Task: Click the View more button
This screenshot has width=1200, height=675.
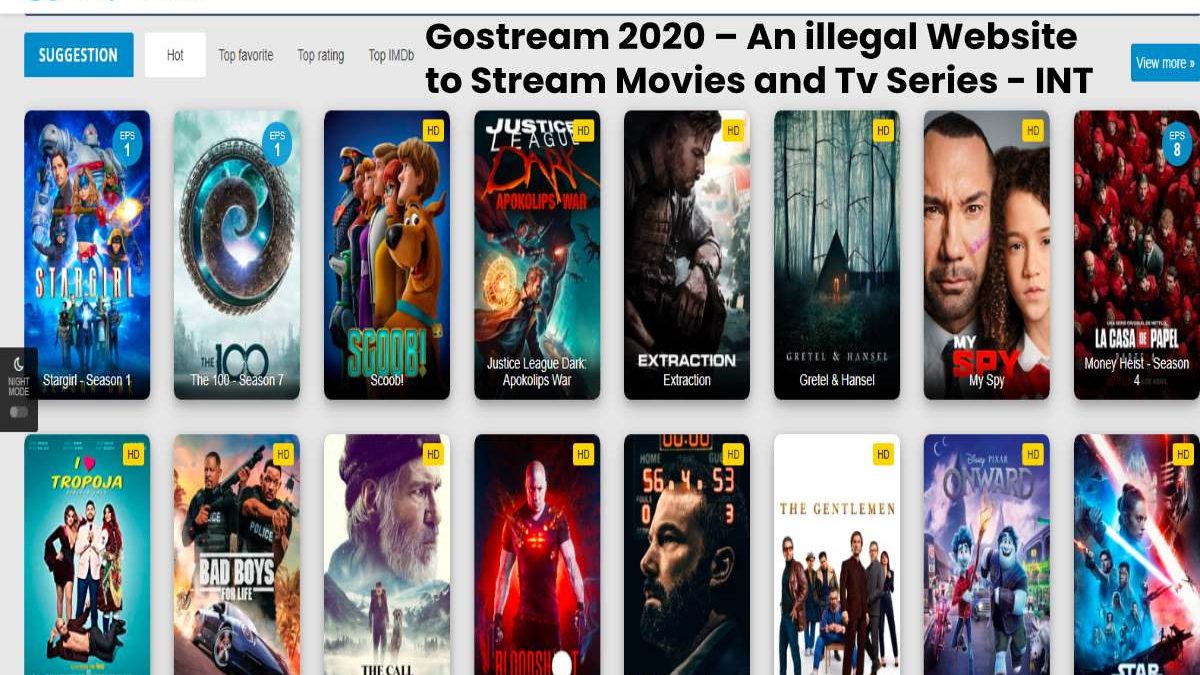Action: pos(1165,62)
